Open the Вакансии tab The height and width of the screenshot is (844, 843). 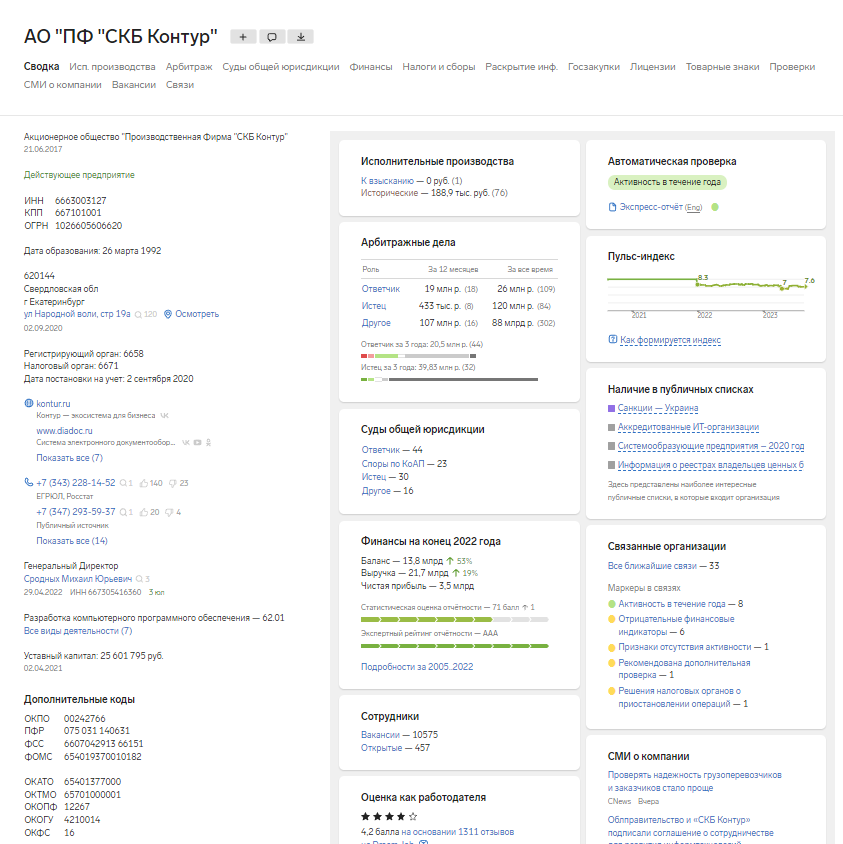pyautogui.click(x=134, y=85)
